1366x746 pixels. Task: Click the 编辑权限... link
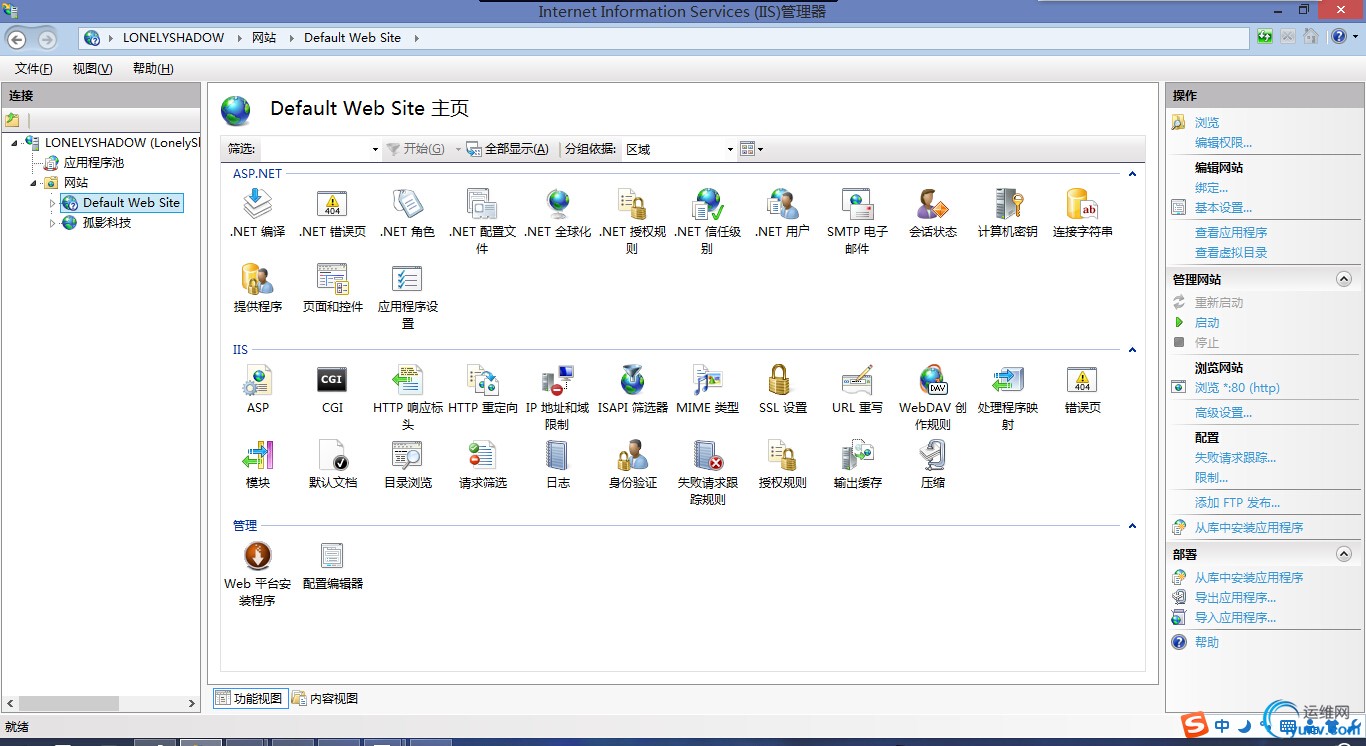1223,143
